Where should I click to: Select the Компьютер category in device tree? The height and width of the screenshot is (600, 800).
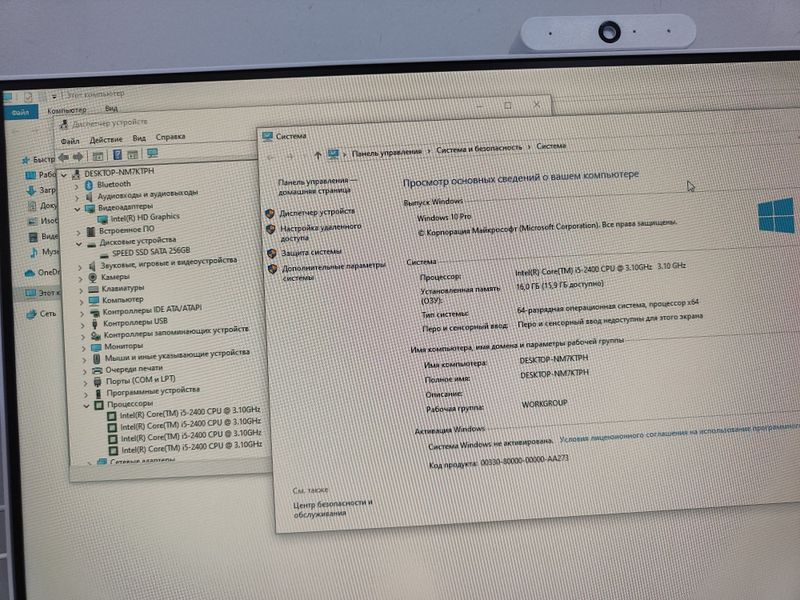point(122,299)
